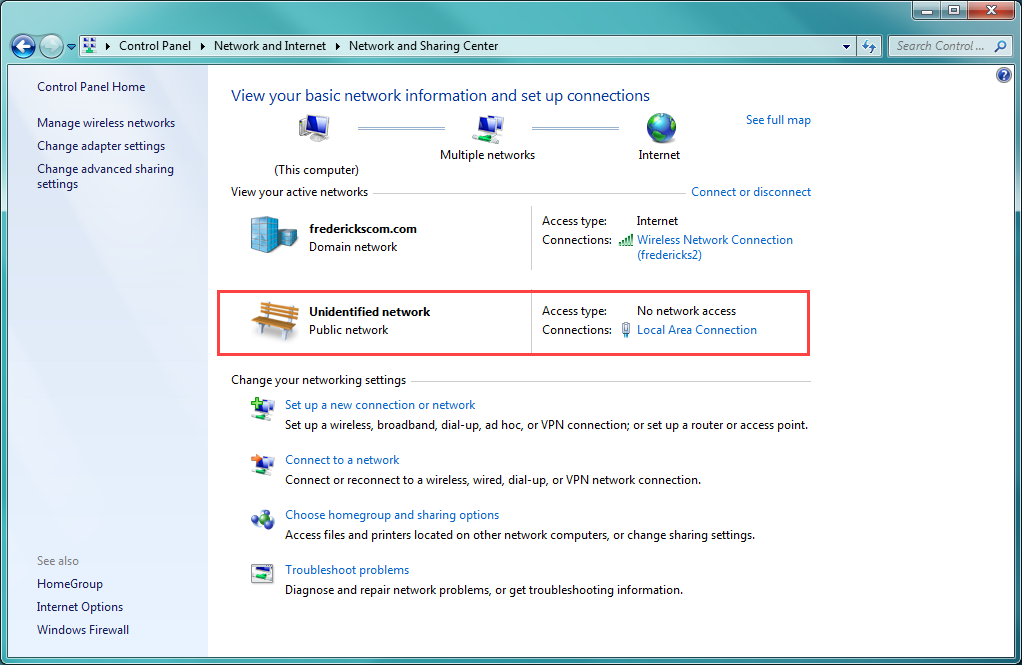Click the Set up new connection icon
Screen dimensions: 1022x665
(263, 409)
